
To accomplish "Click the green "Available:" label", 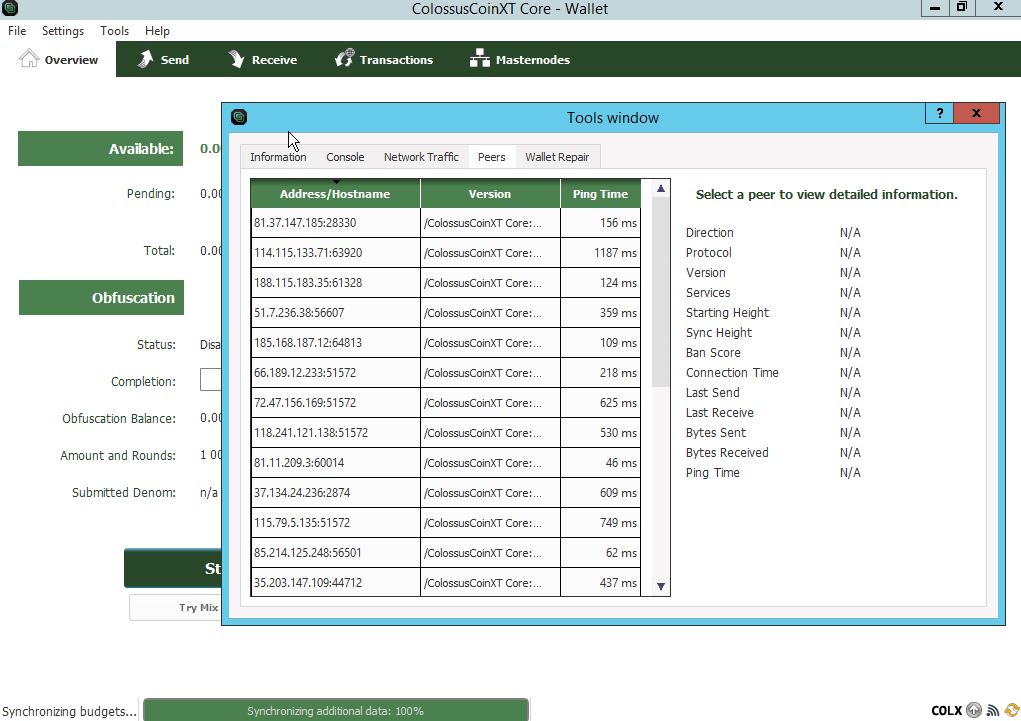I will pyautogui.click(x=100, y=148).
